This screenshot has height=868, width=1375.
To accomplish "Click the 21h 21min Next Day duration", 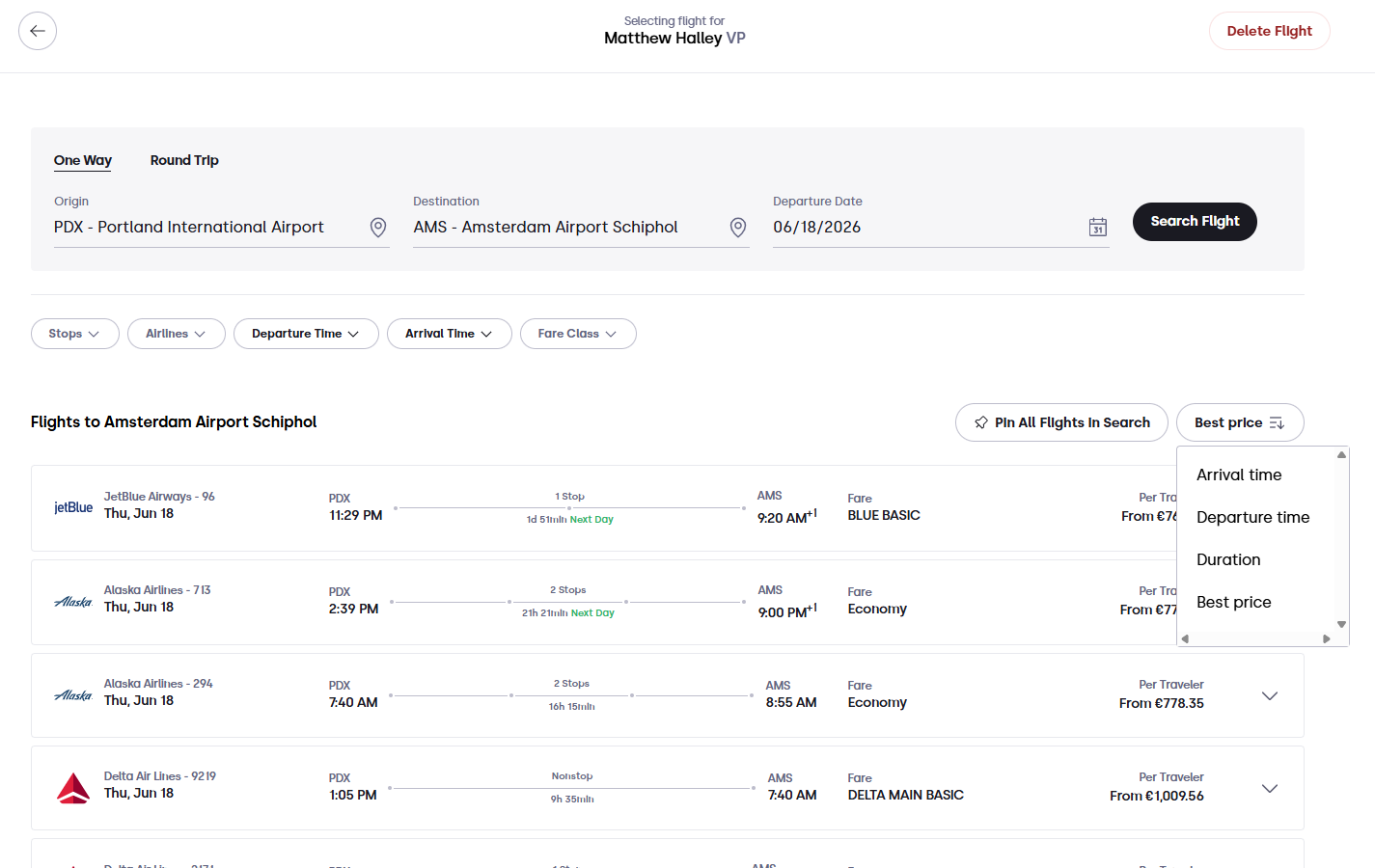I will [x=568, y=613].
